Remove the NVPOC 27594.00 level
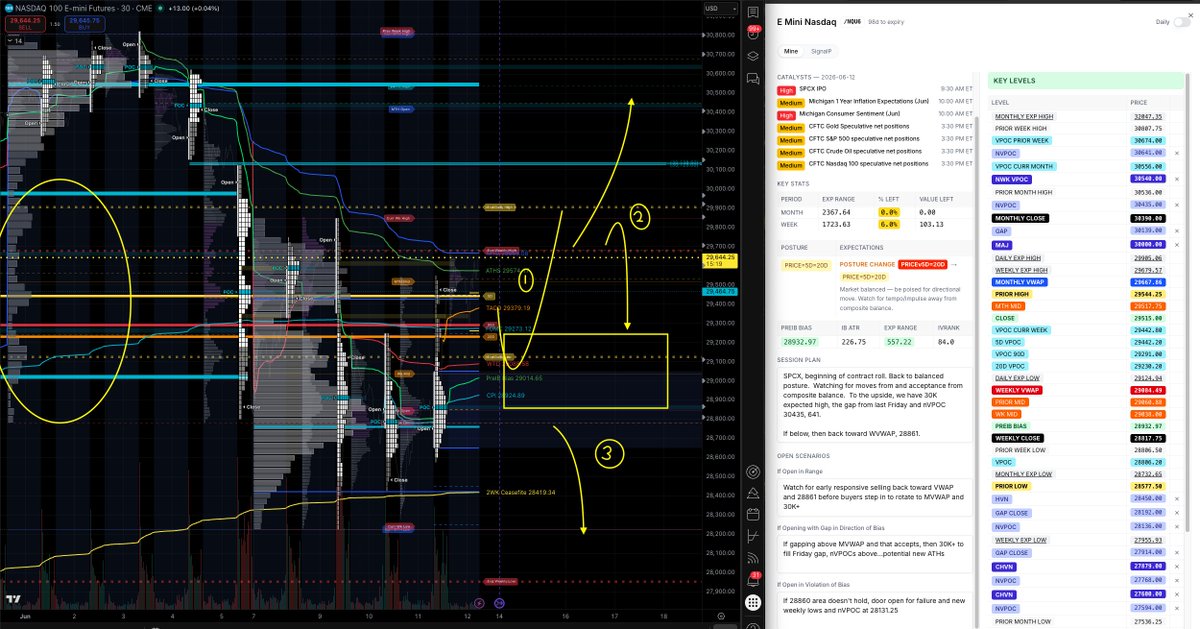Screen dimensions: 1200x629 (x=1176, y=607)
